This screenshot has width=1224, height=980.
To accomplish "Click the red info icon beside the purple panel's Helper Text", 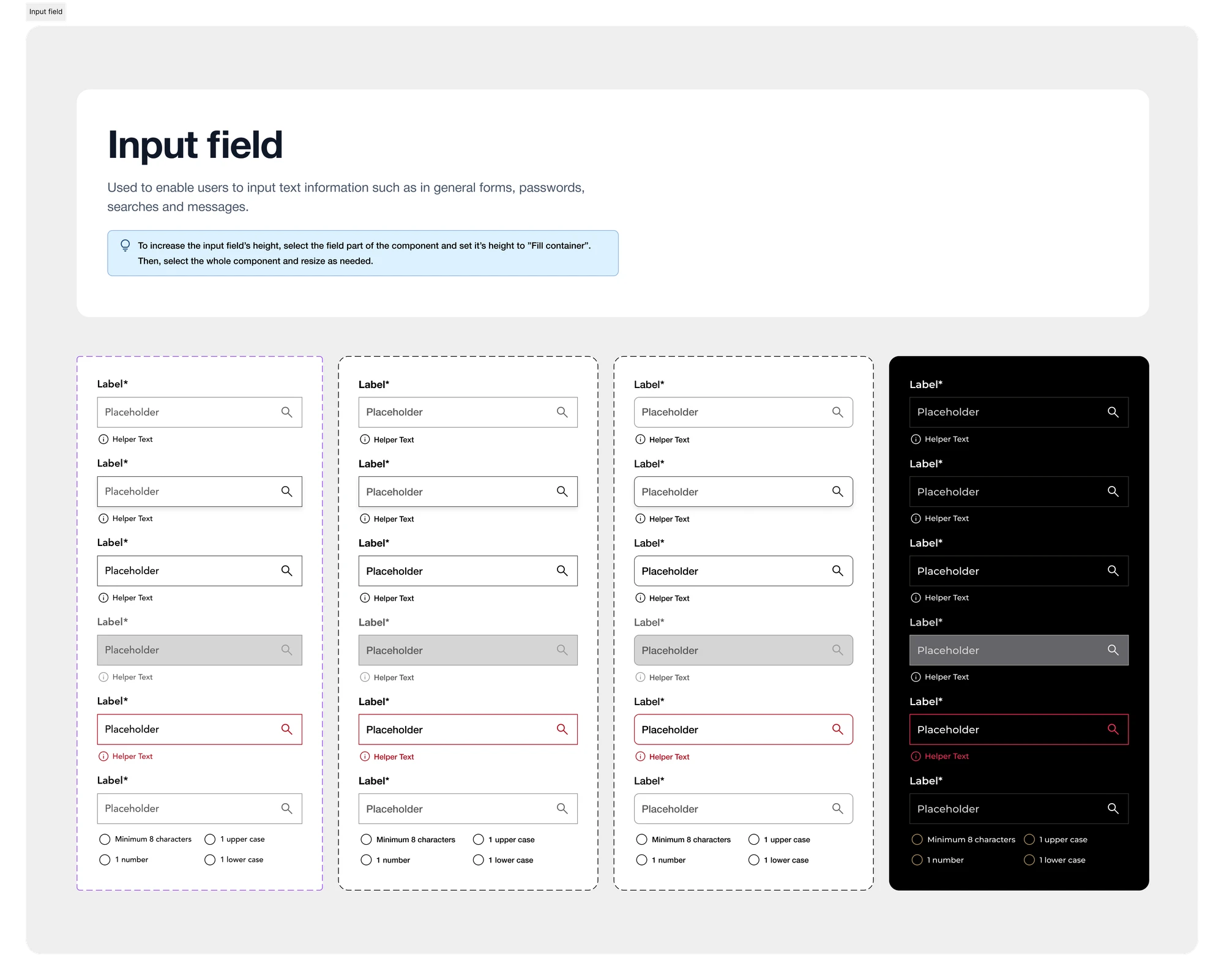I will [103, 757].
